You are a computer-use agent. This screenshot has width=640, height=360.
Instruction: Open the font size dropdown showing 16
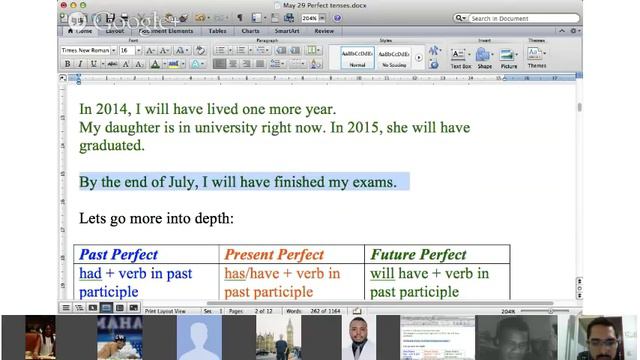click(138, 51)
